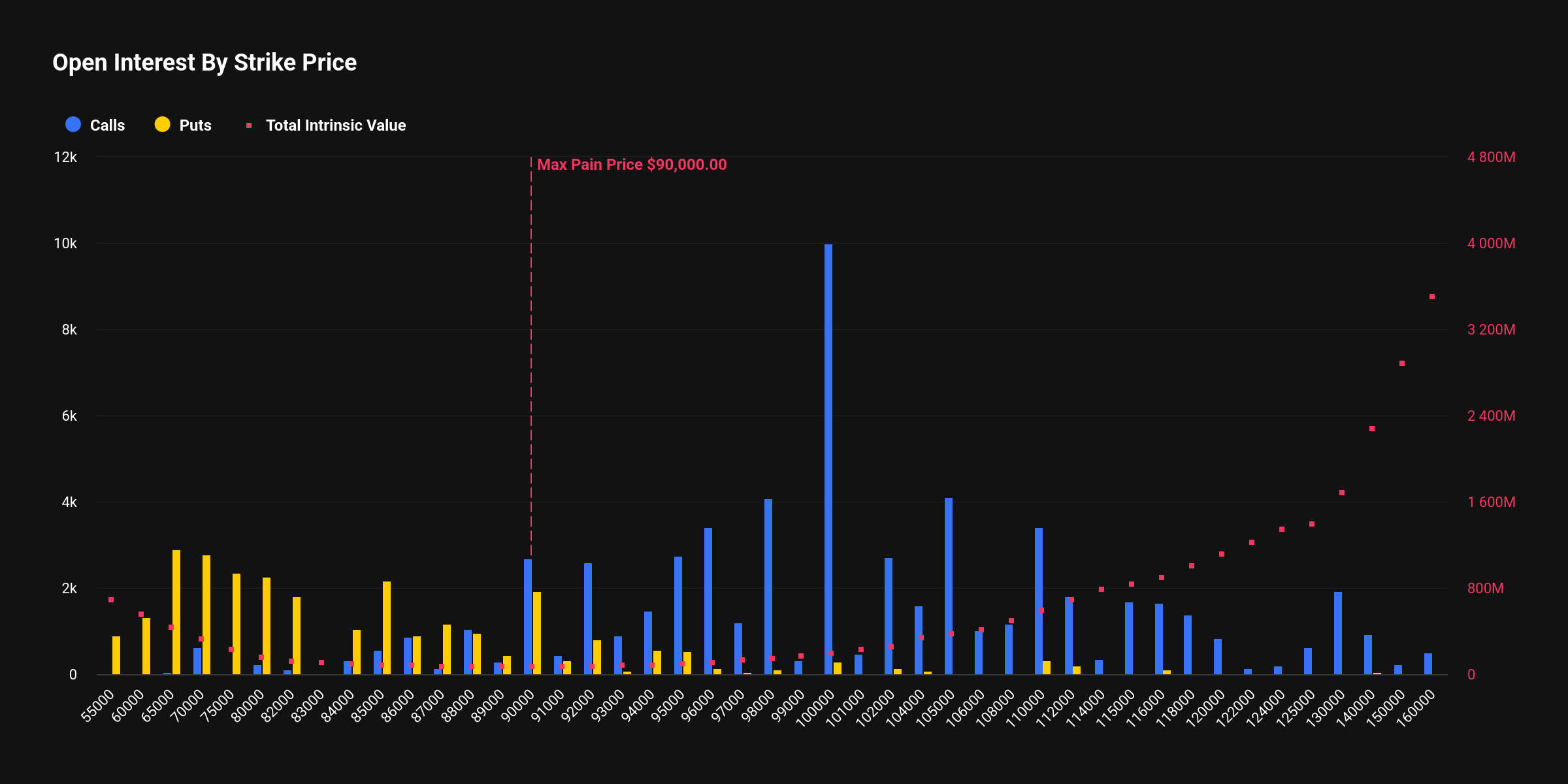Toggle the Puts legend item
Image resolution: width=1568 pixels, height=784 pixels.
point(195,125)
